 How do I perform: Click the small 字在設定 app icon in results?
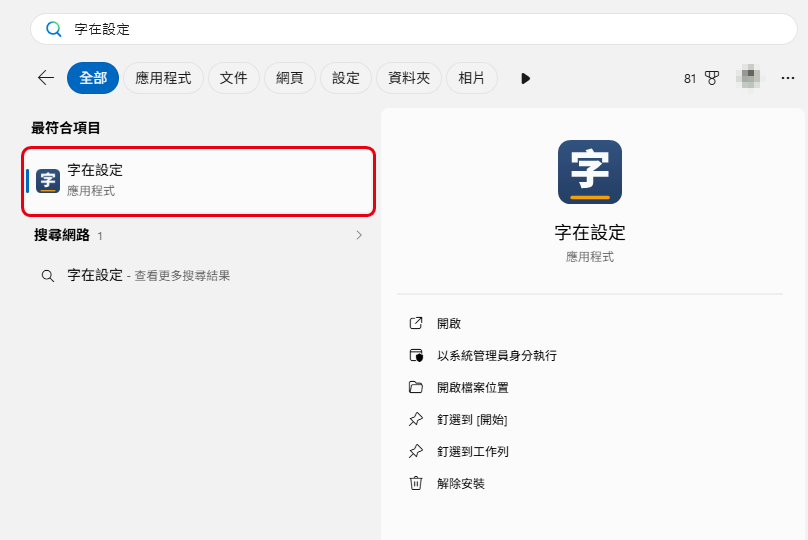[x=48, y=181]
